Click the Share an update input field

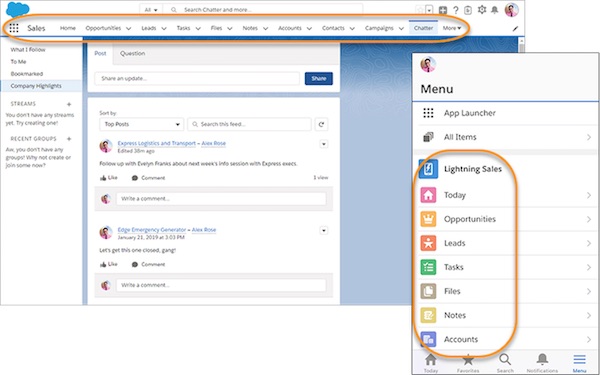coord(197,78)
